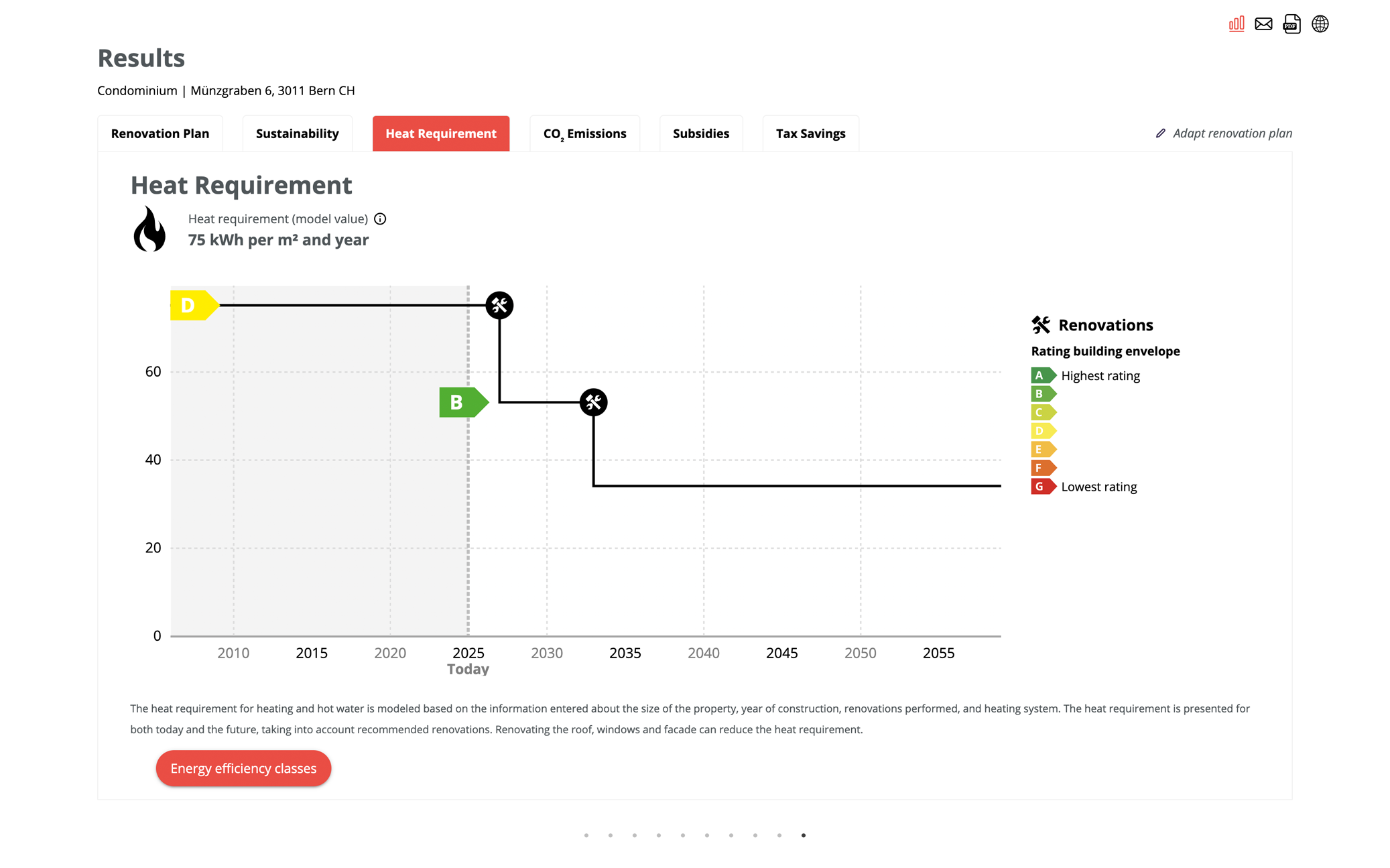
Task: Open the Sustainability tab
Action: (297, 133)
